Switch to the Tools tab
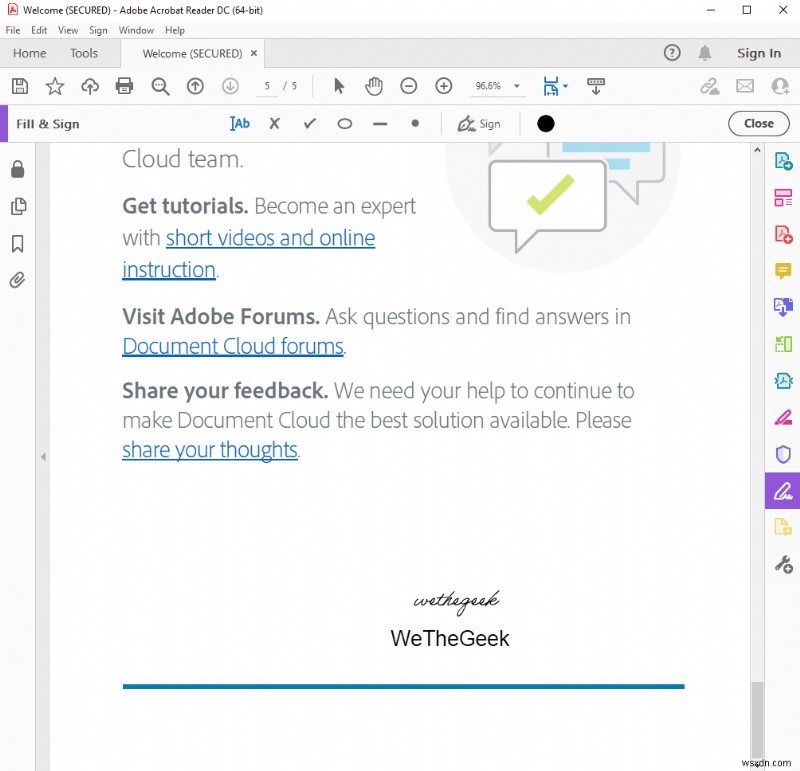 (x=84, y=53)
